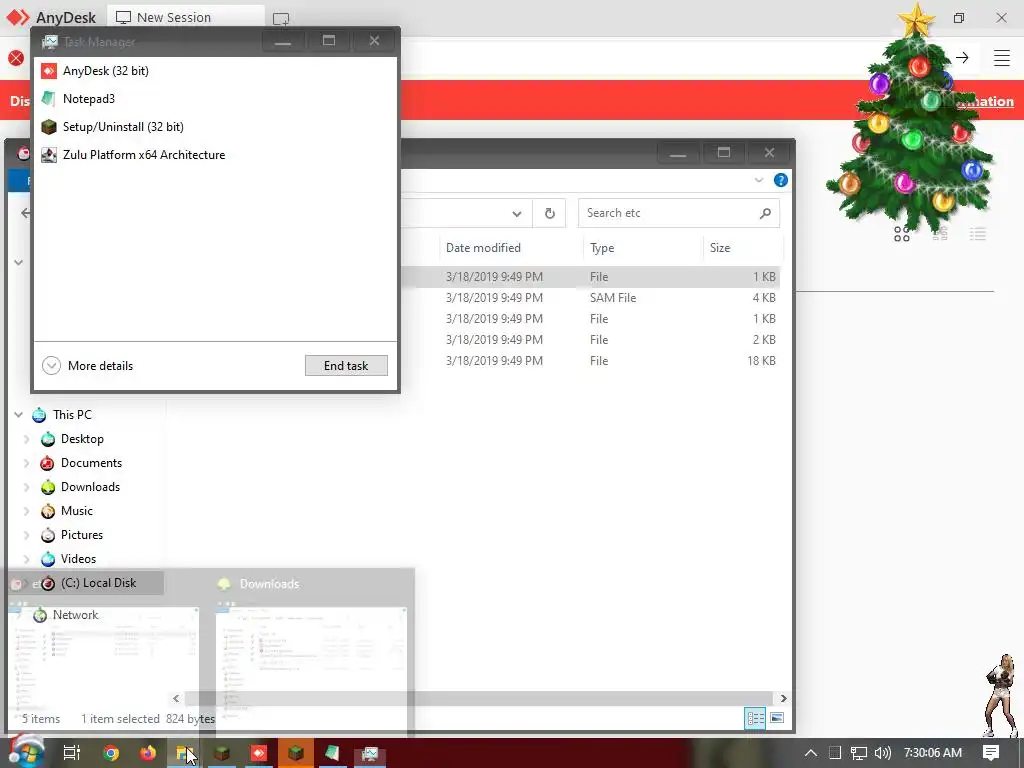
Task: Expand the Music tree node
Action: (x=27, y=511)
